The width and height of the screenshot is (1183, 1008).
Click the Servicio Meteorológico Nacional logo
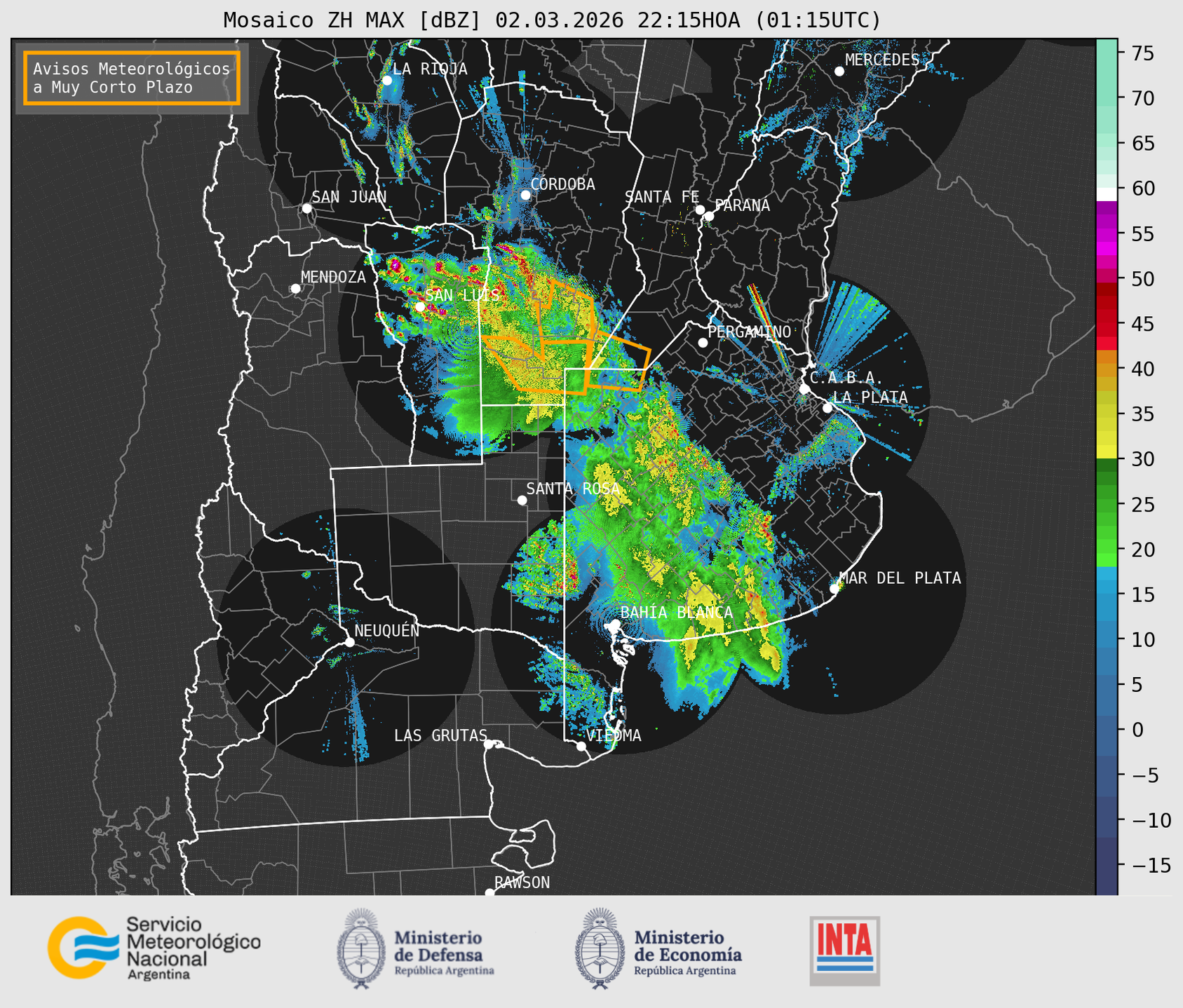pyautogui.click(x=154, y=948)
